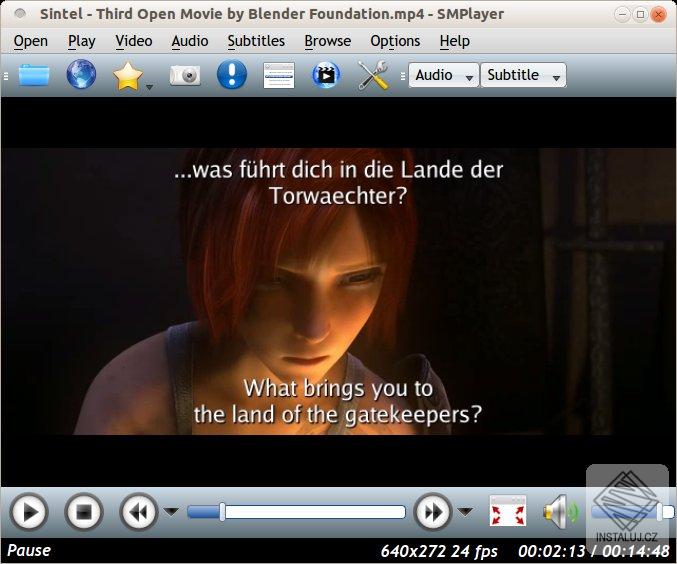Show file information via exclamation icon
Image resolution: width=677 pixels, height=564 pixels.
[x=232, y=75]
